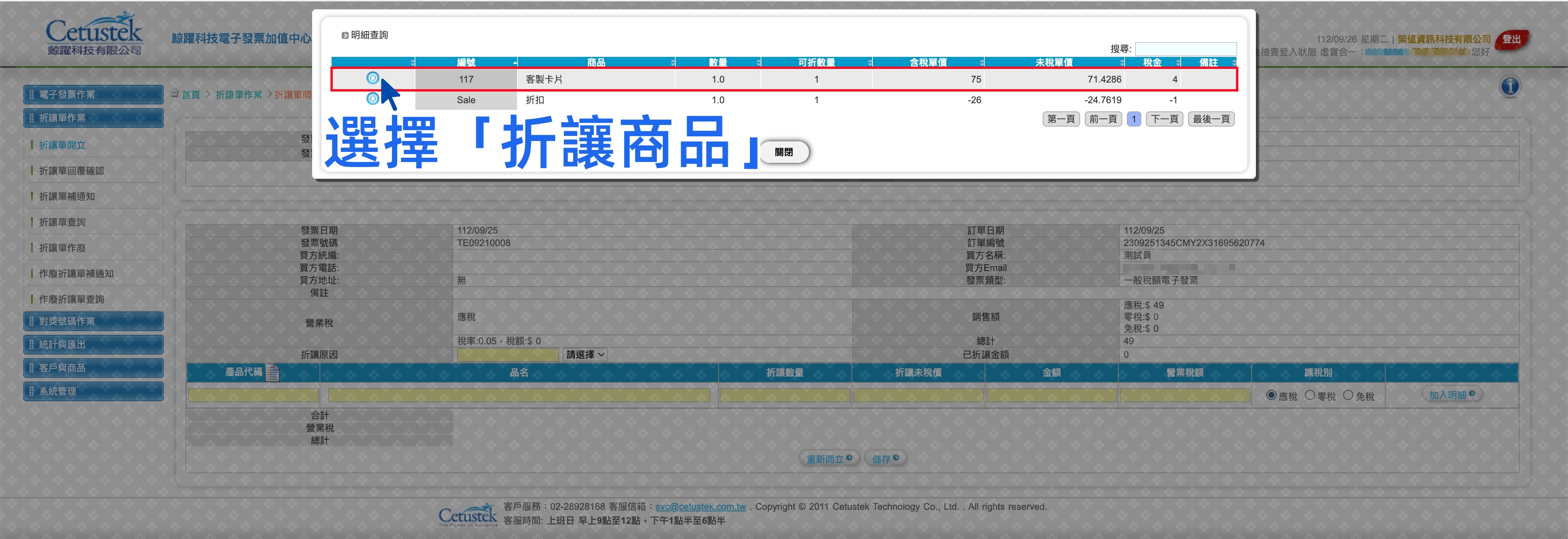Open 折讓單查詢 in sidebar
Screen dimensions: 1568x539
62,222
